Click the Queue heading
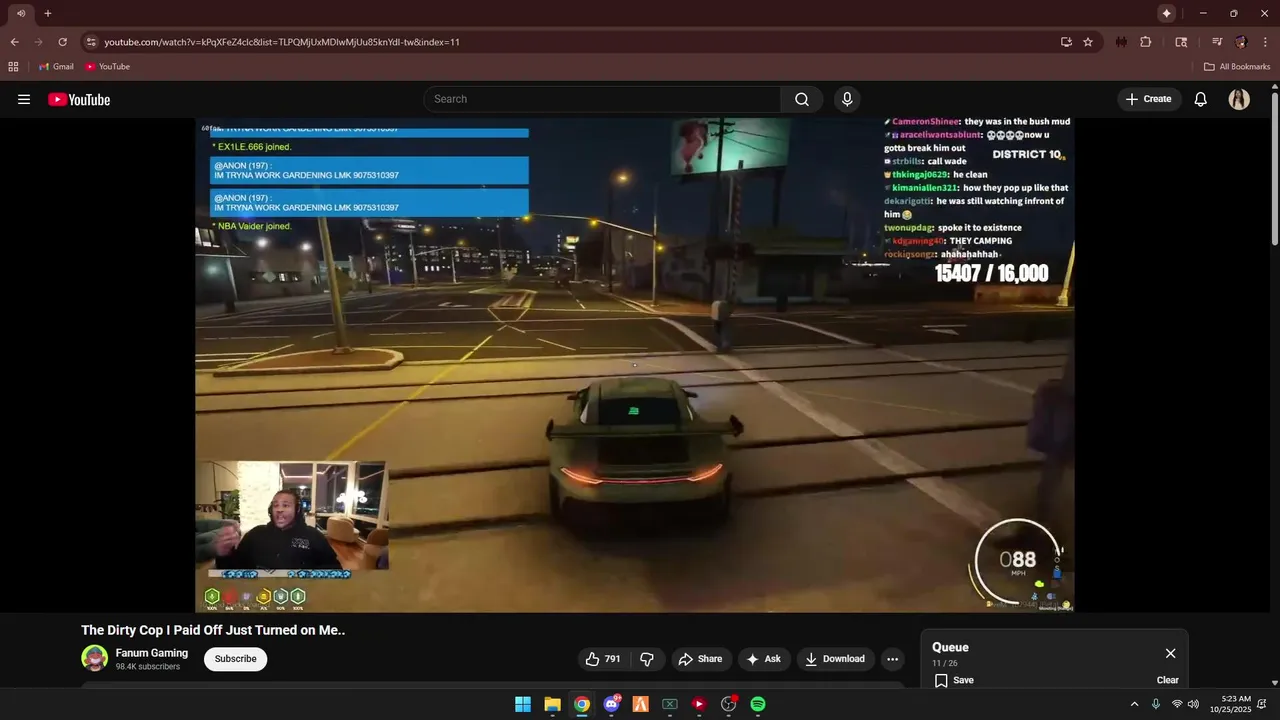This screenshot has width=1280, height=720. [950, 647]
